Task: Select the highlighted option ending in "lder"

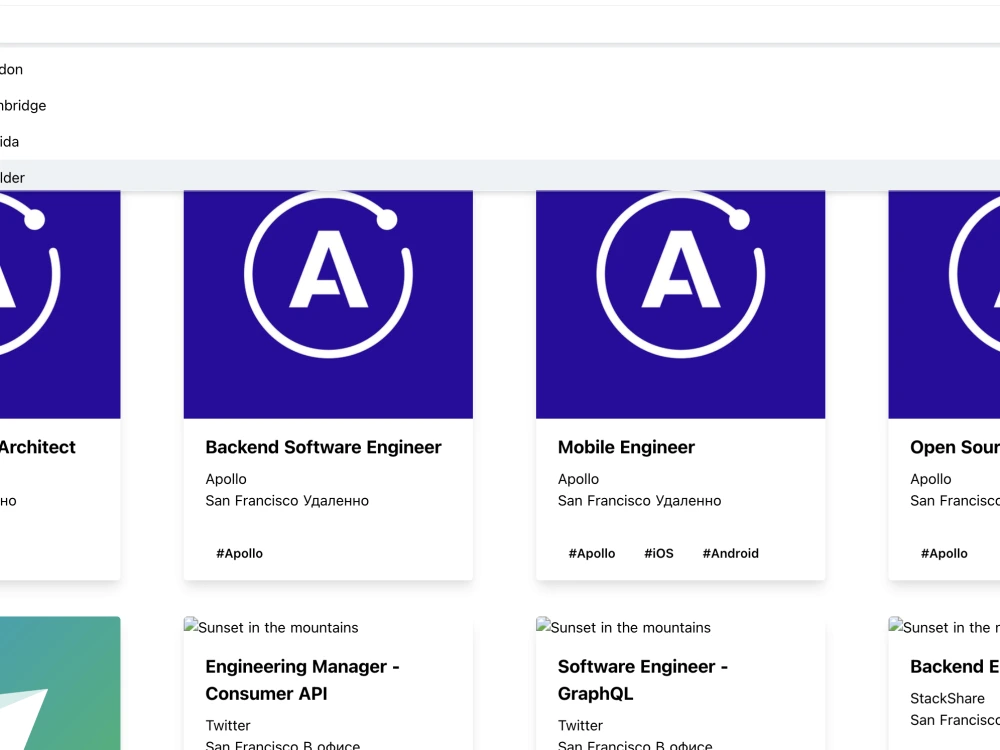Action: (500, 177)
